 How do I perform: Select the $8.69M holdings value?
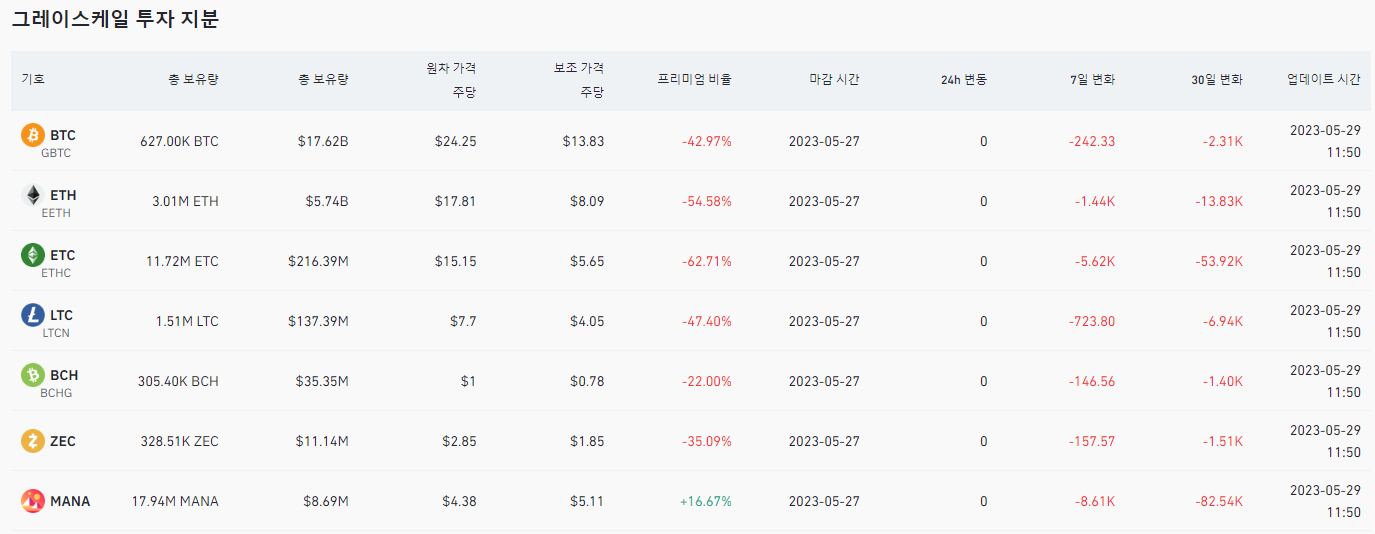(x=326, y=501)
